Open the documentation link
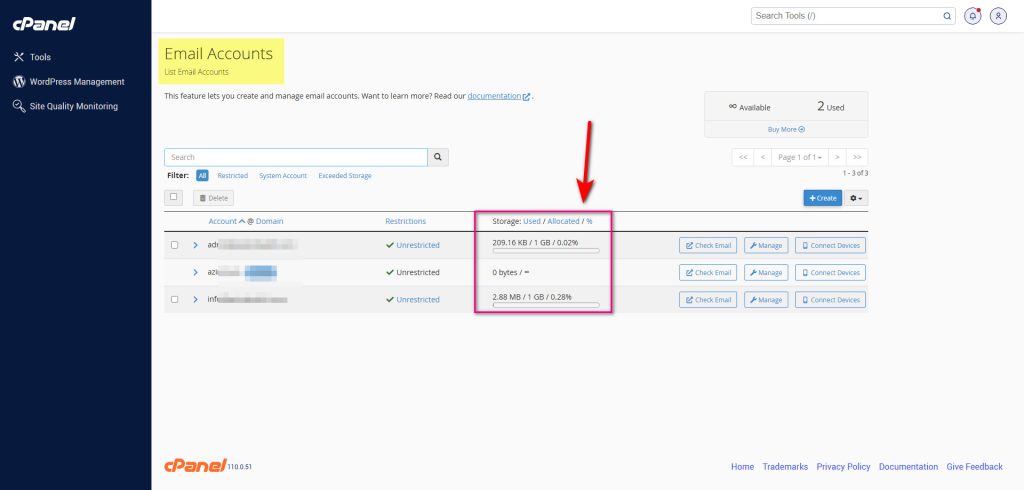Viewport: 1024px width, 490px height. click(x=498, y=95)
